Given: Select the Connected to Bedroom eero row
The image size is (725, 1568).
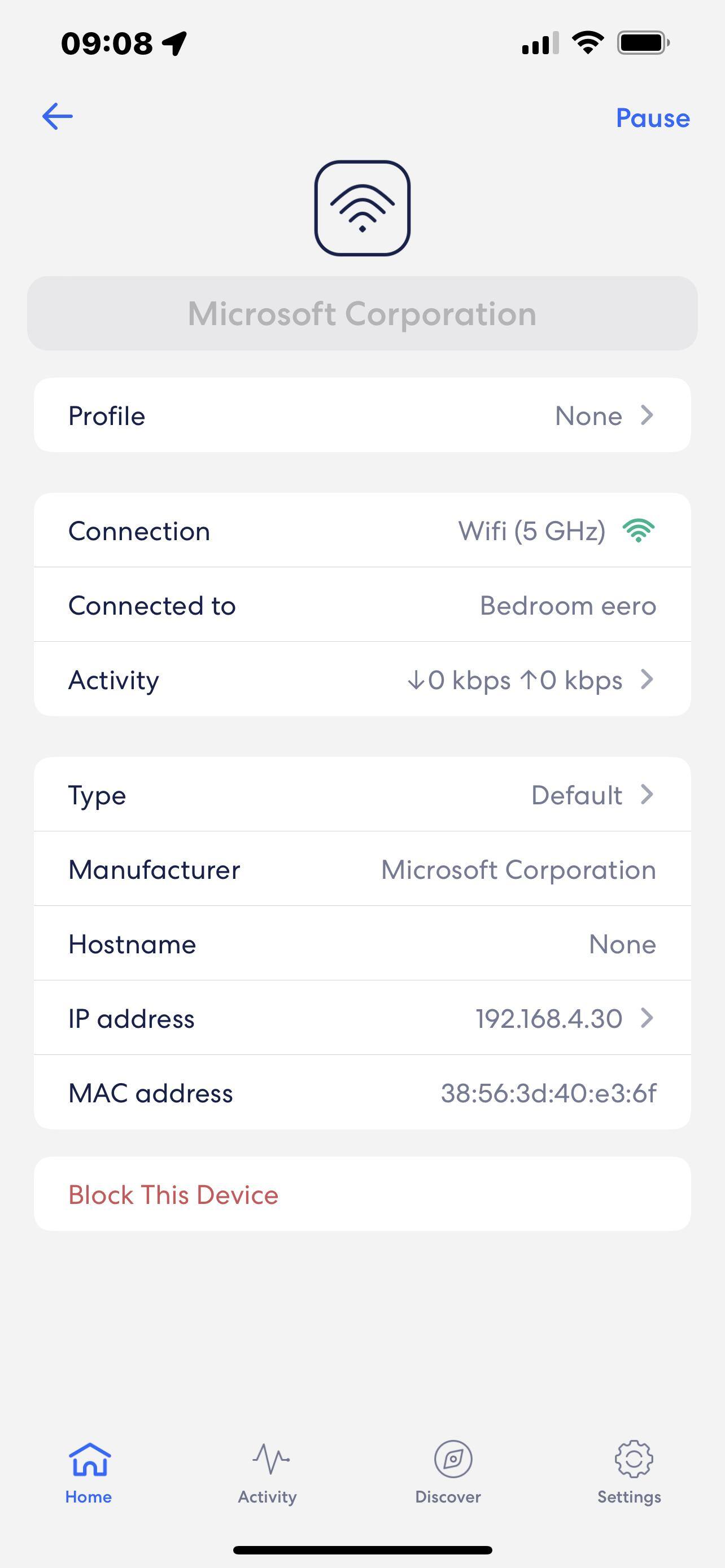Looking at the screenshot, I should 362,605.
